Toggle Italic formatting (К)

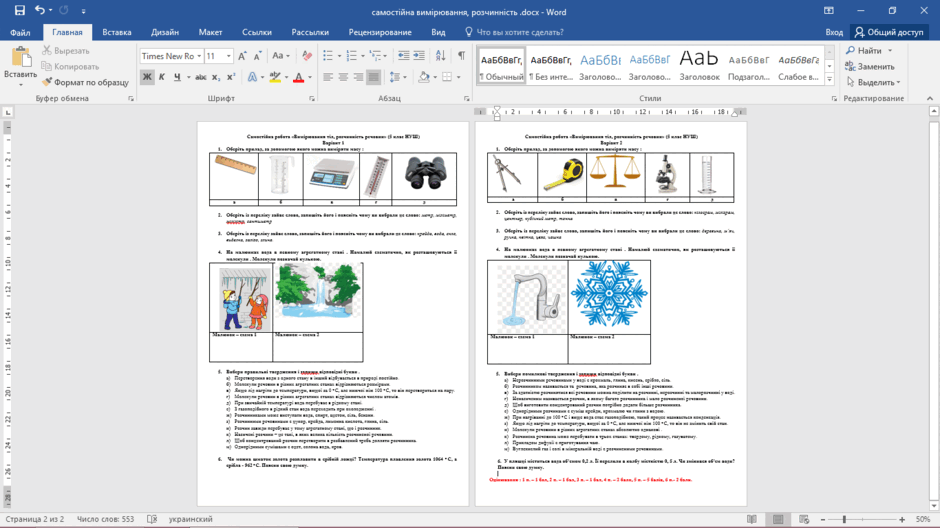[162, 77]
